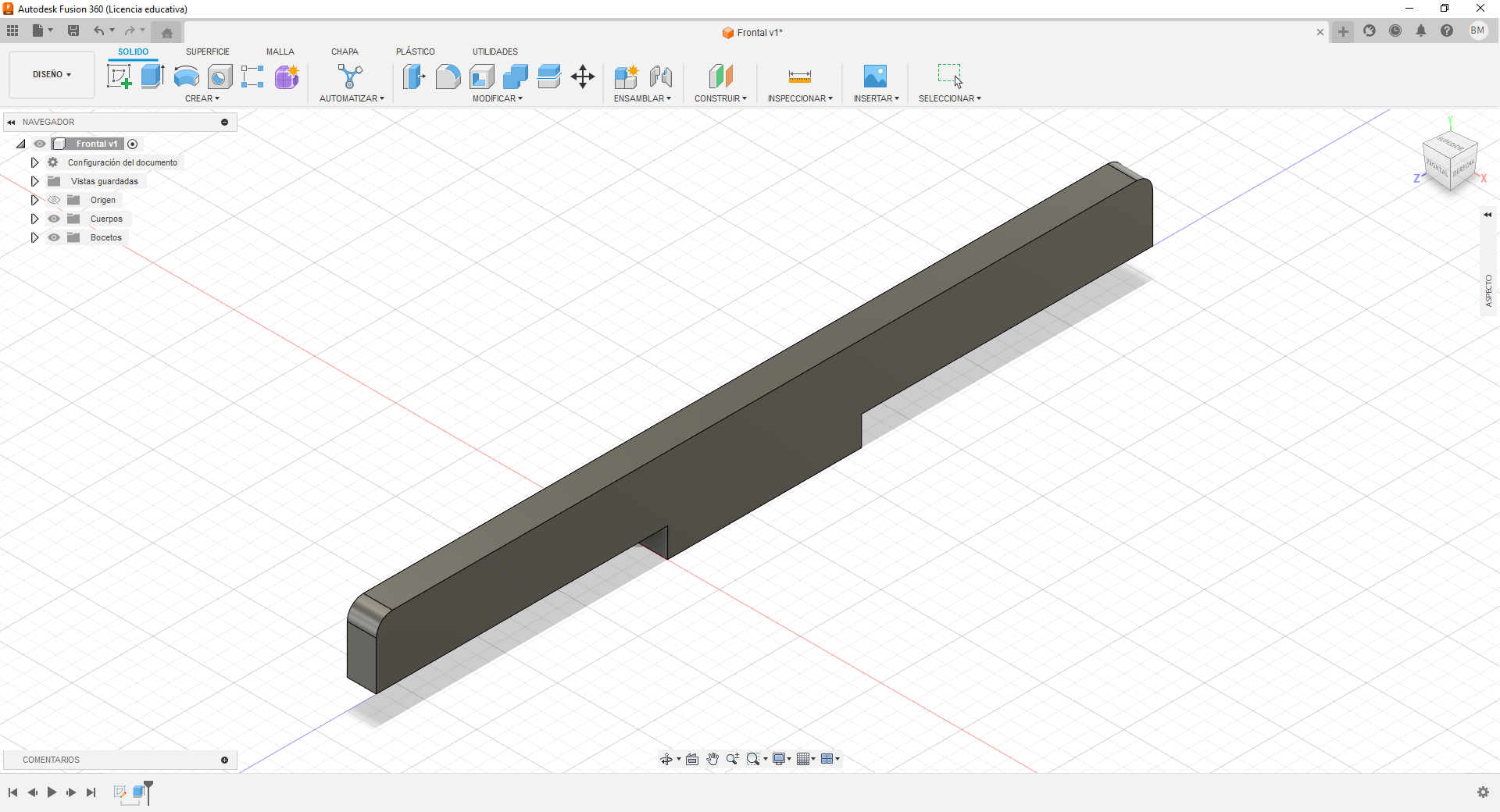Choose the Fillet tool icon

coord(448,77)
